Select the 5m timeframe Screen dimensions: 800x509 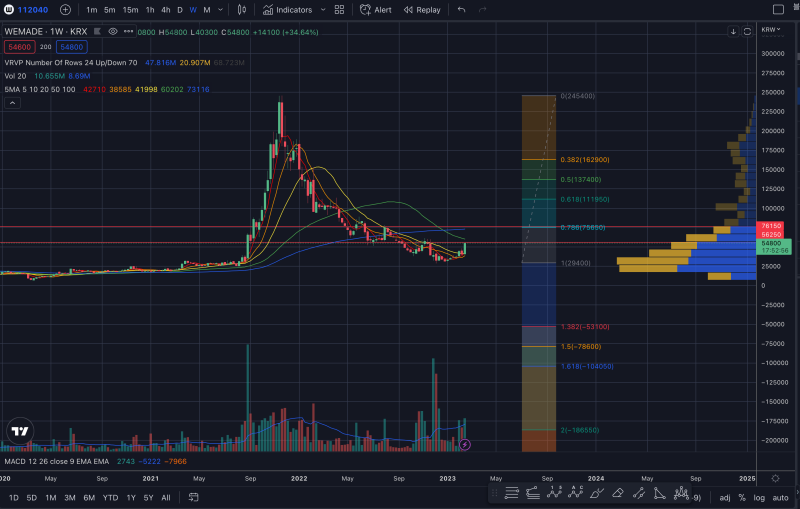[109, 10]
